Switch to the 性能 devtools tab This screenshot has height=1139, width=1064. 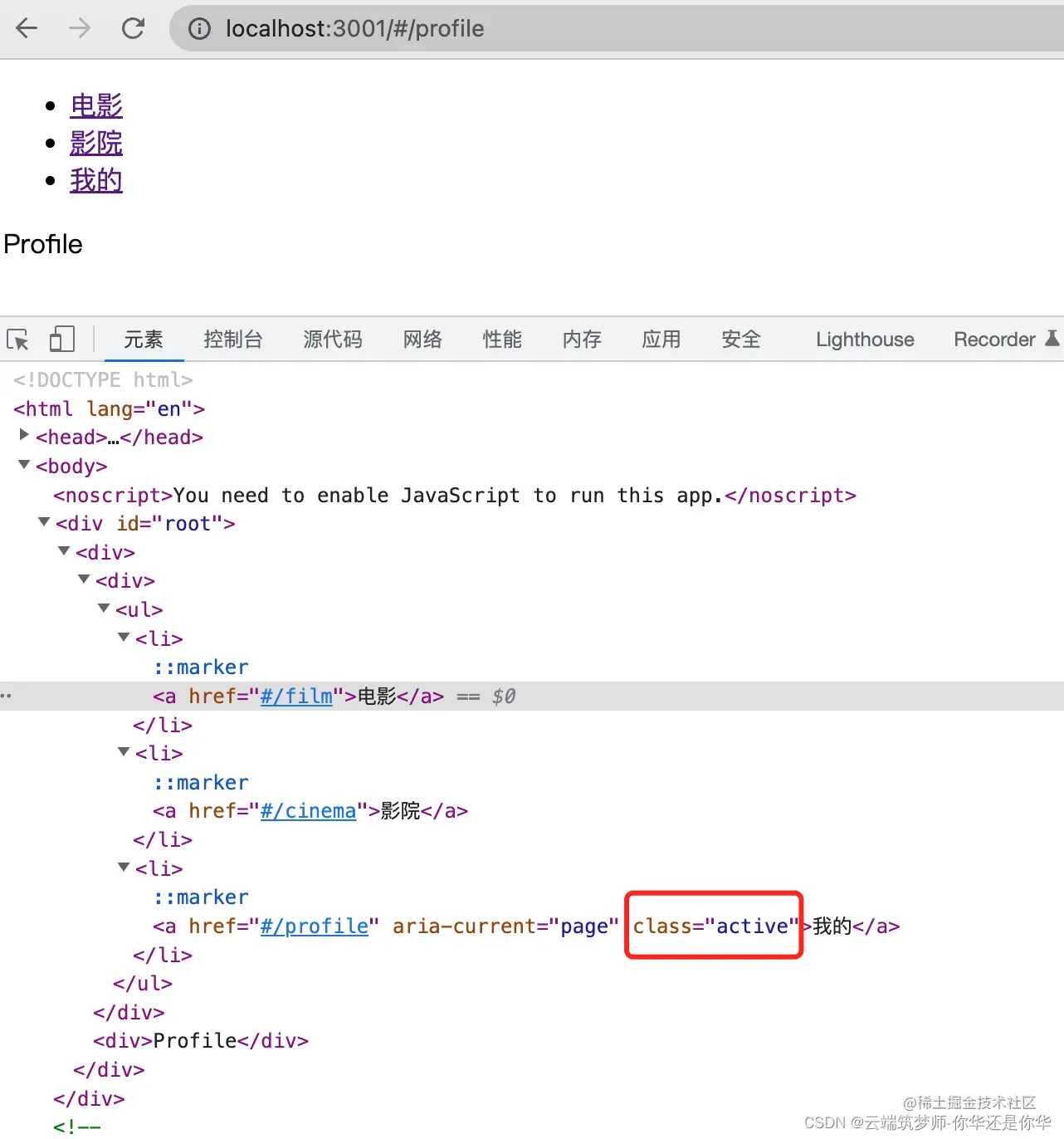502,340
